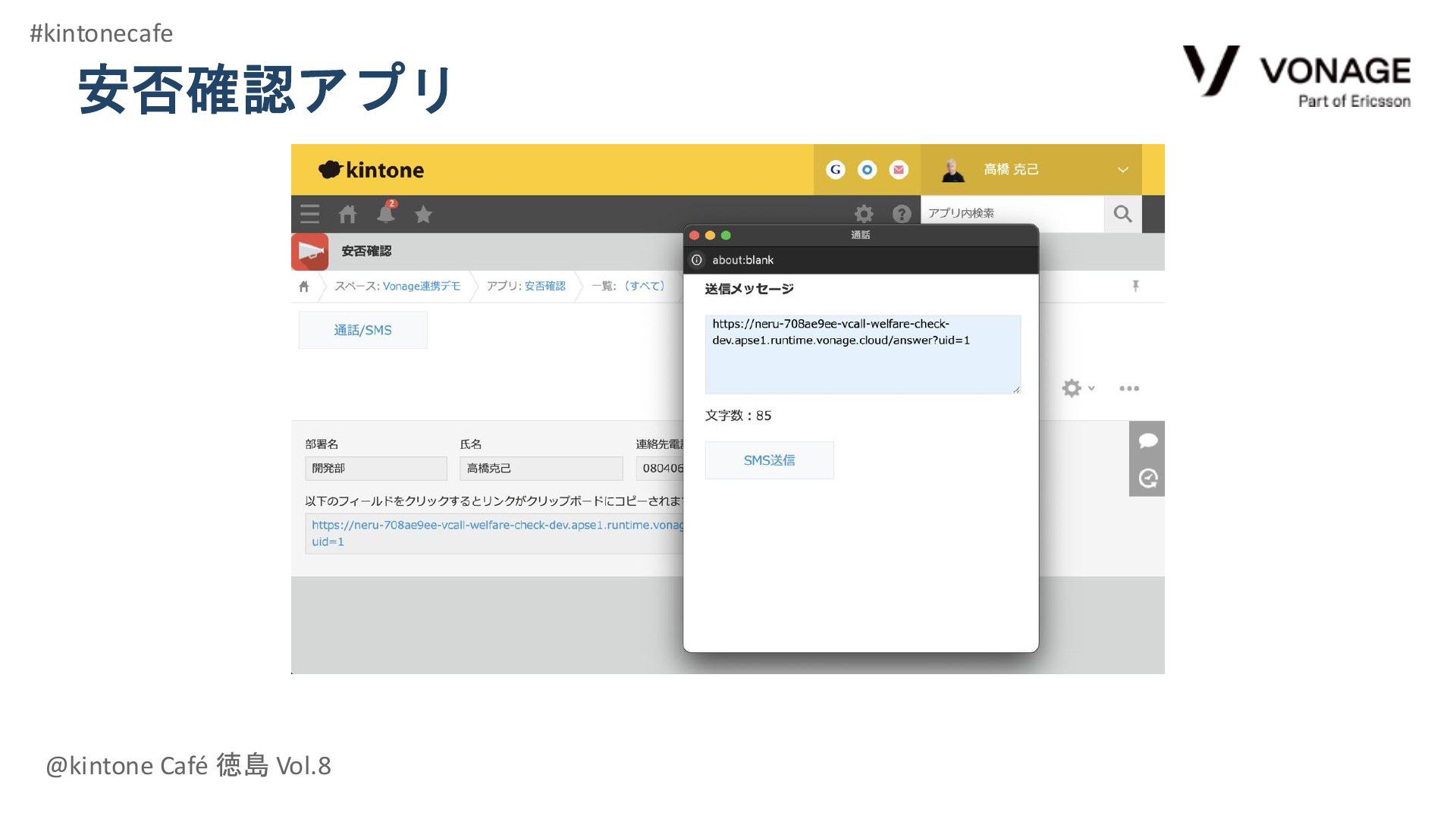Close the 通話 popup window
This screenshot has width=1456, height=819.
pos(694,235)
